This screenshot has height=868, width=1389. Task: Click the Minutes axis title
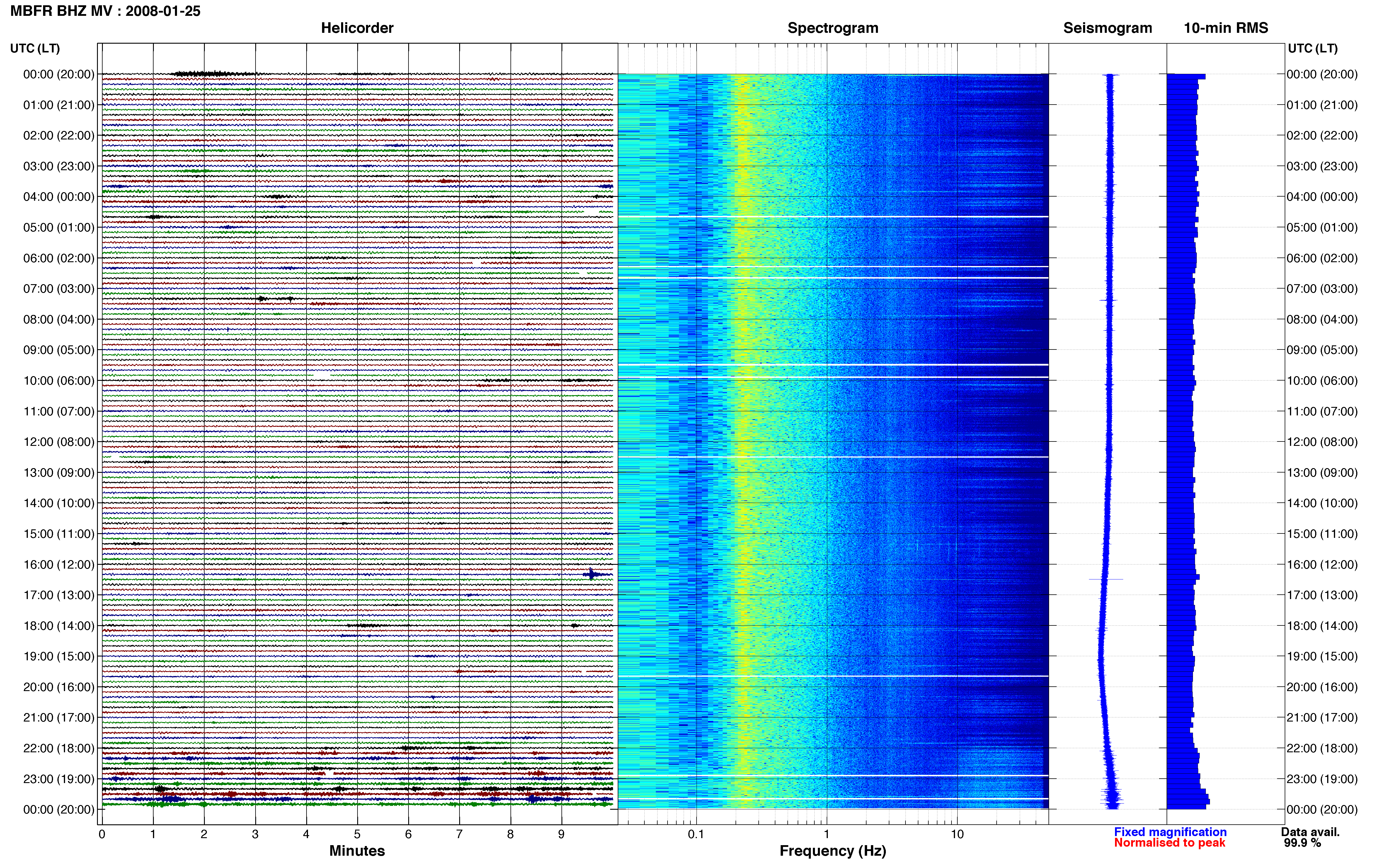tap(357, 851)
